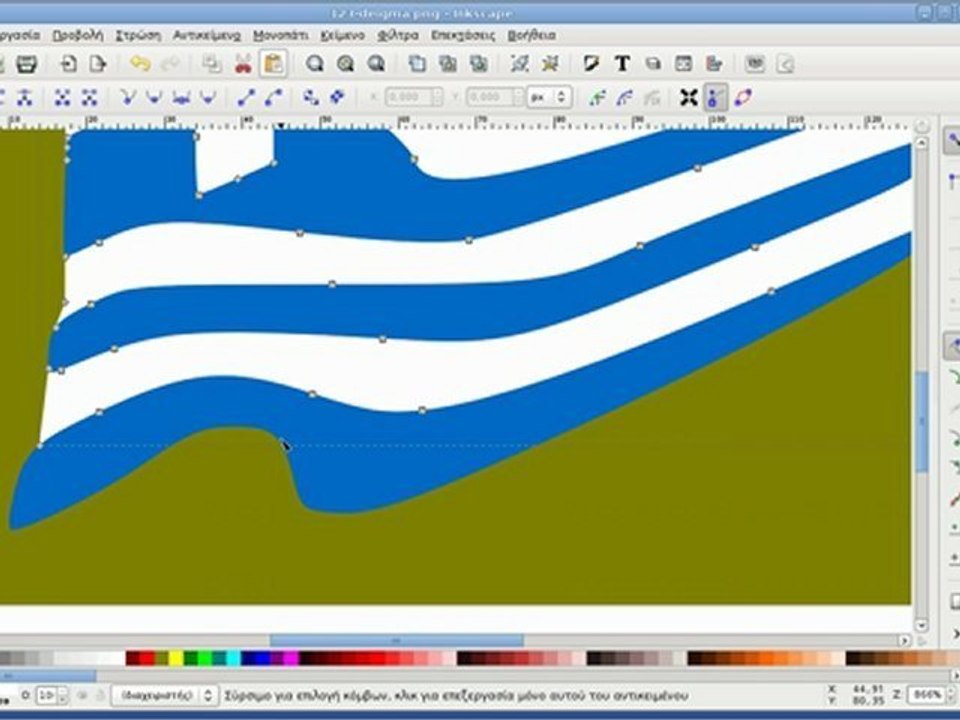Screen dimensions: 960x720
Task: Click the Print document icon
Action: click(x=26, y=64)
